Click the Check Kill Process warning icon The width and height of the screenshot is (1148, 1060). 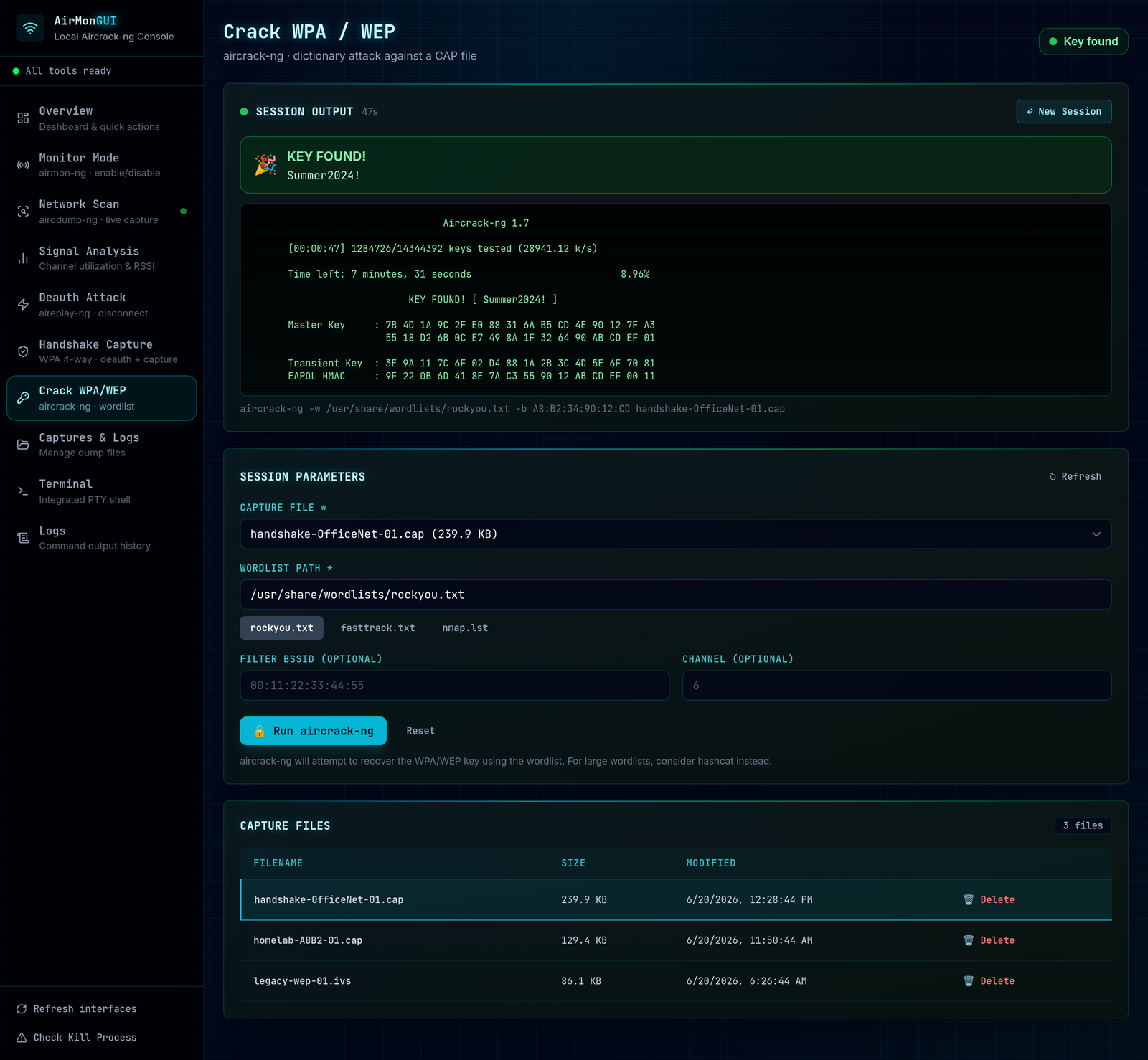(x=22, y=1038)
